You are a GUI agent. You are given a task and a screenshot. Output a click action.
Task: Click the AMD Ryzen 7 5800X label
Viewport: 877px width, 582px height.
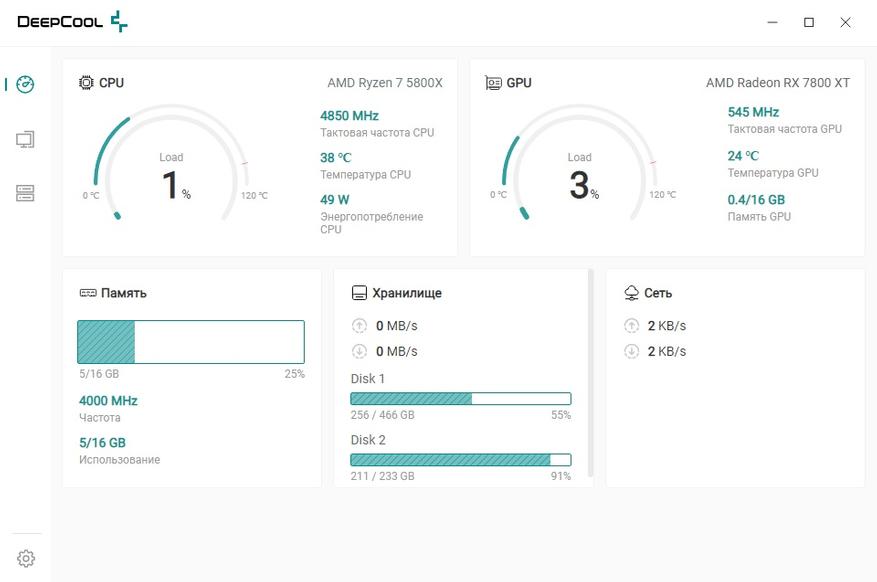385,83
